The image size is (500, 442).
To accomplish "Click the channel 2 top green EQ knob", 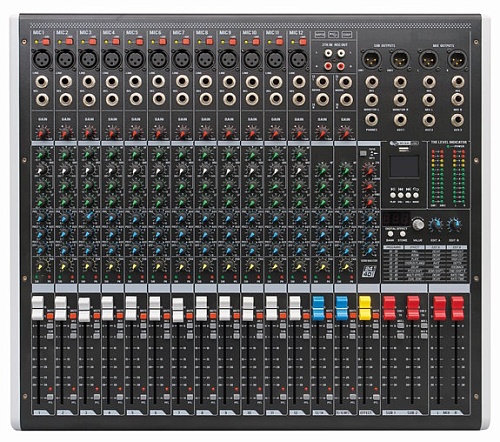I will tap(65, 154).
